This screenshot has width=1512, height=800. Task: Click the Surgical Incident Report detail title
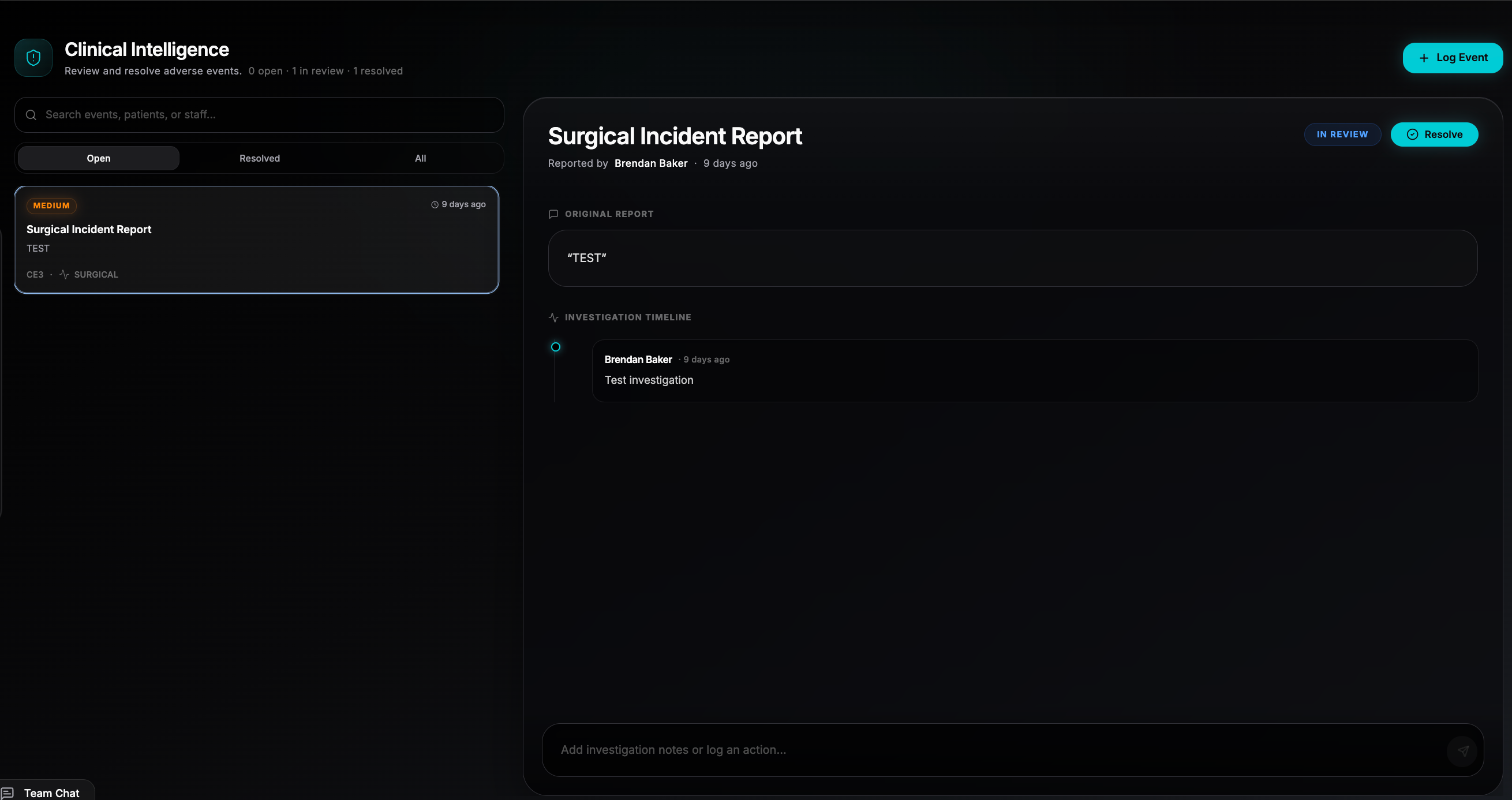point(675,136)
